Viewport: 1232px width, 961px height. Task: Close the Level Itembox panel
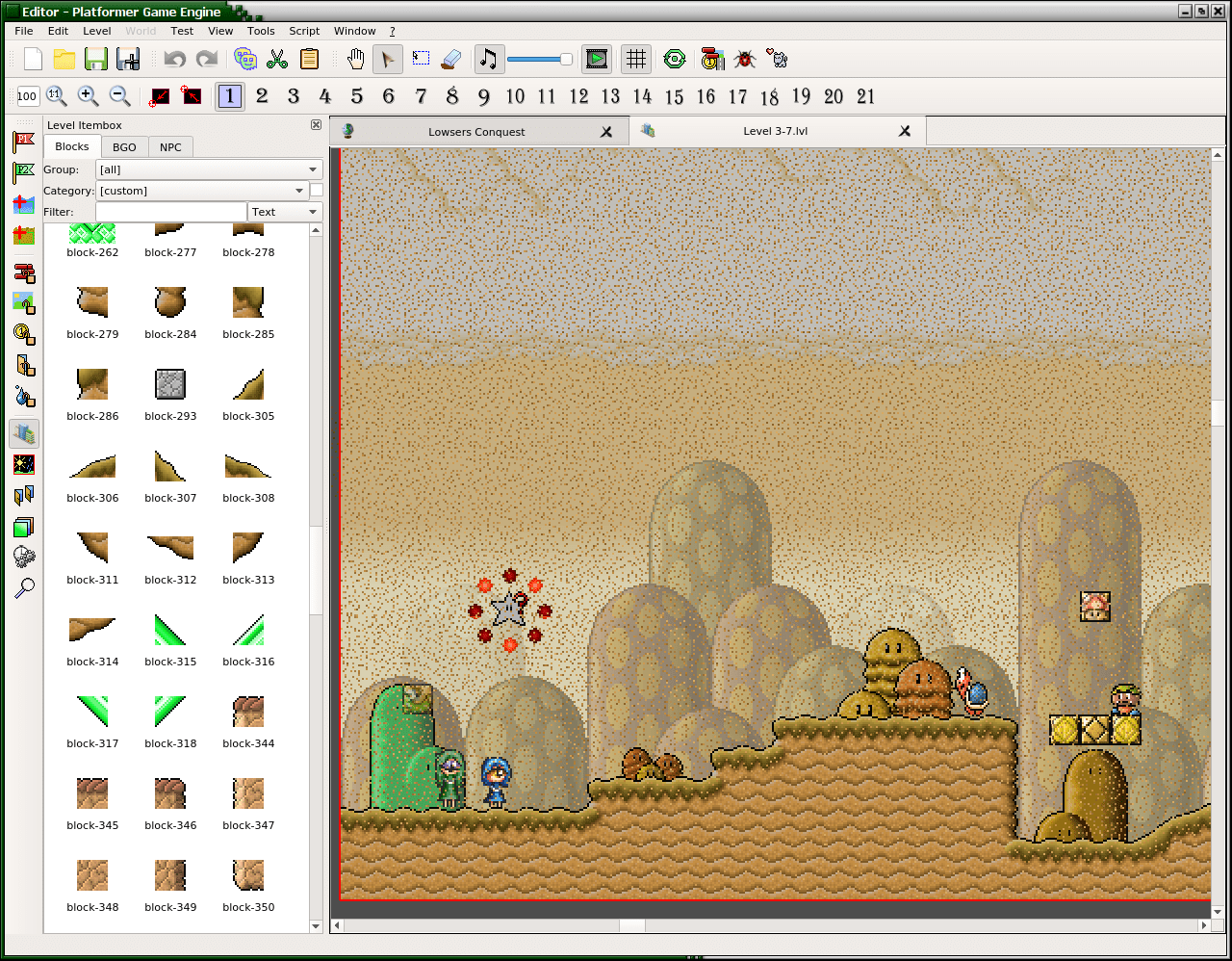click(x=316, y=125)
